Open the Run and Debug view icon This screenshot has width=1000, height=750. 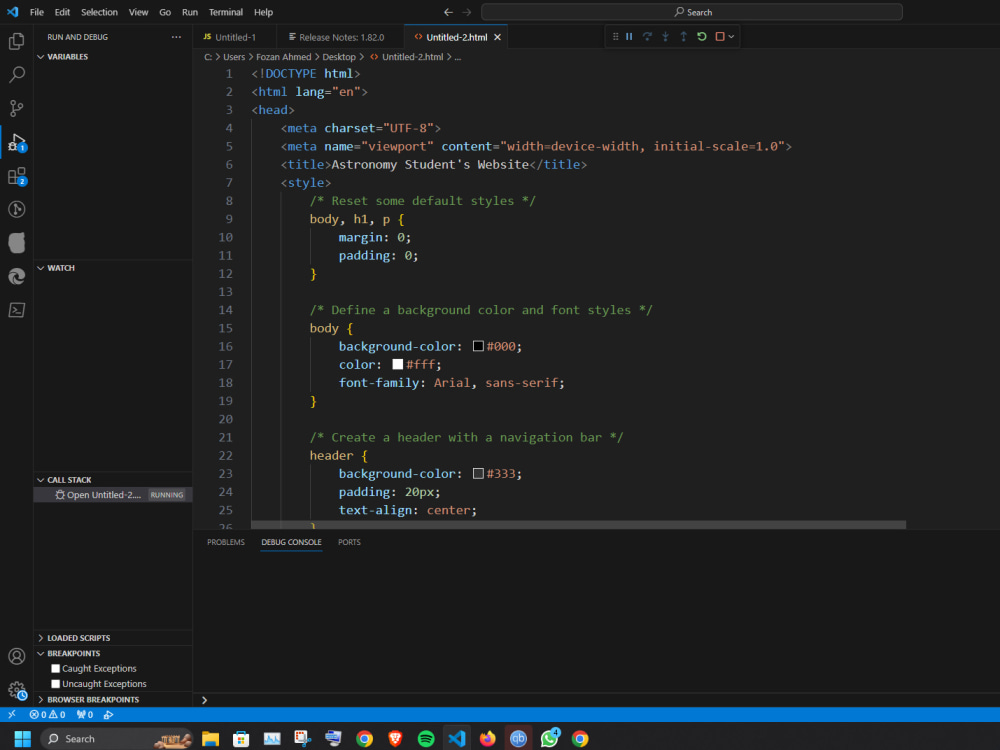tap(17, 142)
